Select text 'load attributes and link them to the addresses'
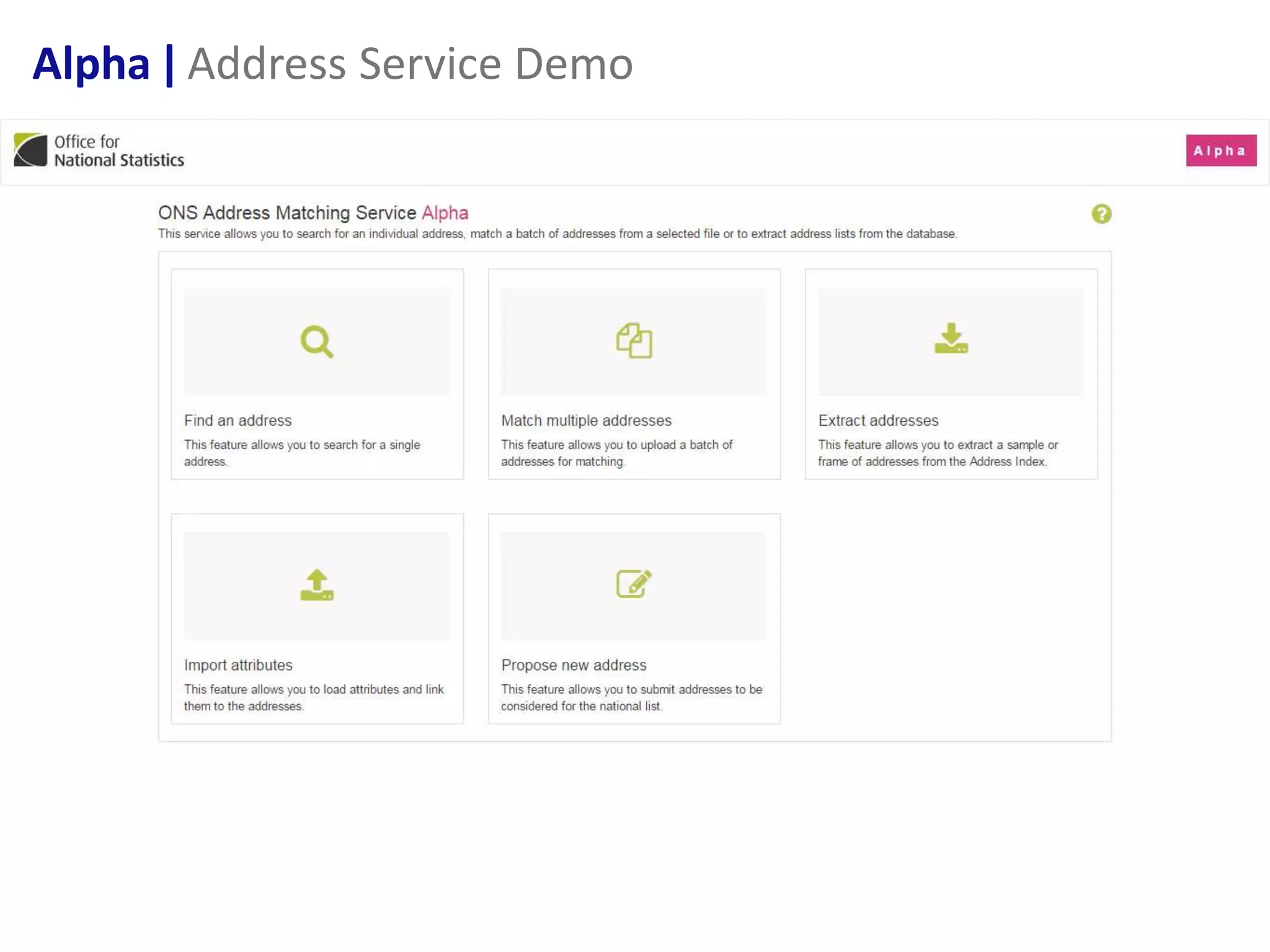Viewport: 1270px width, 952px height. pos(314,698)
